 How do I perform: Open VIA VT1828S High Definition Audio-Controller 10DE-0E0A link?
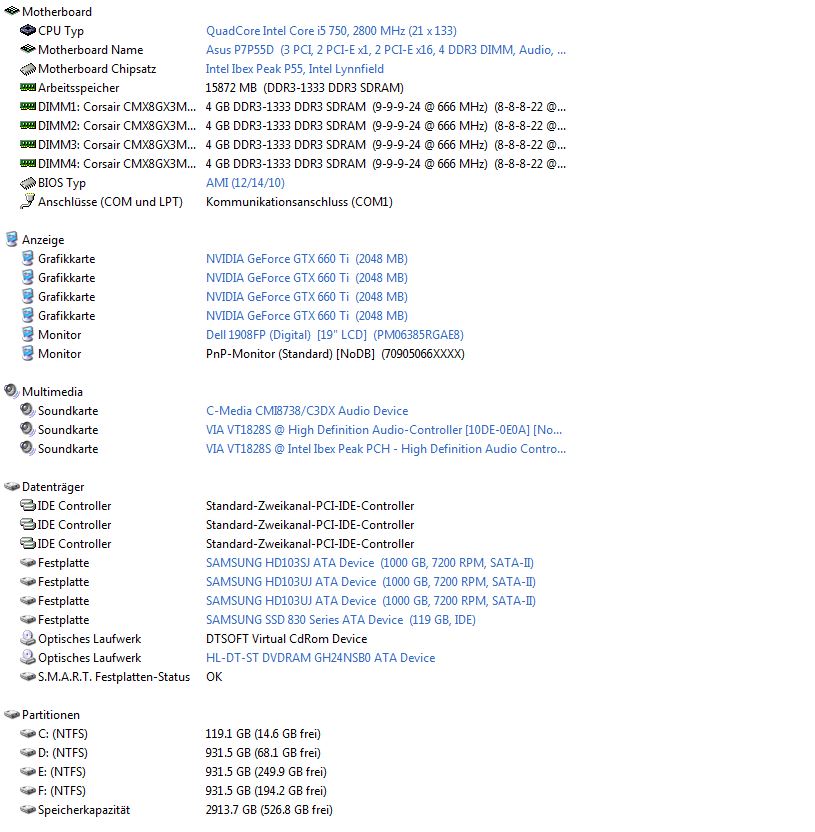coord(384,430)
